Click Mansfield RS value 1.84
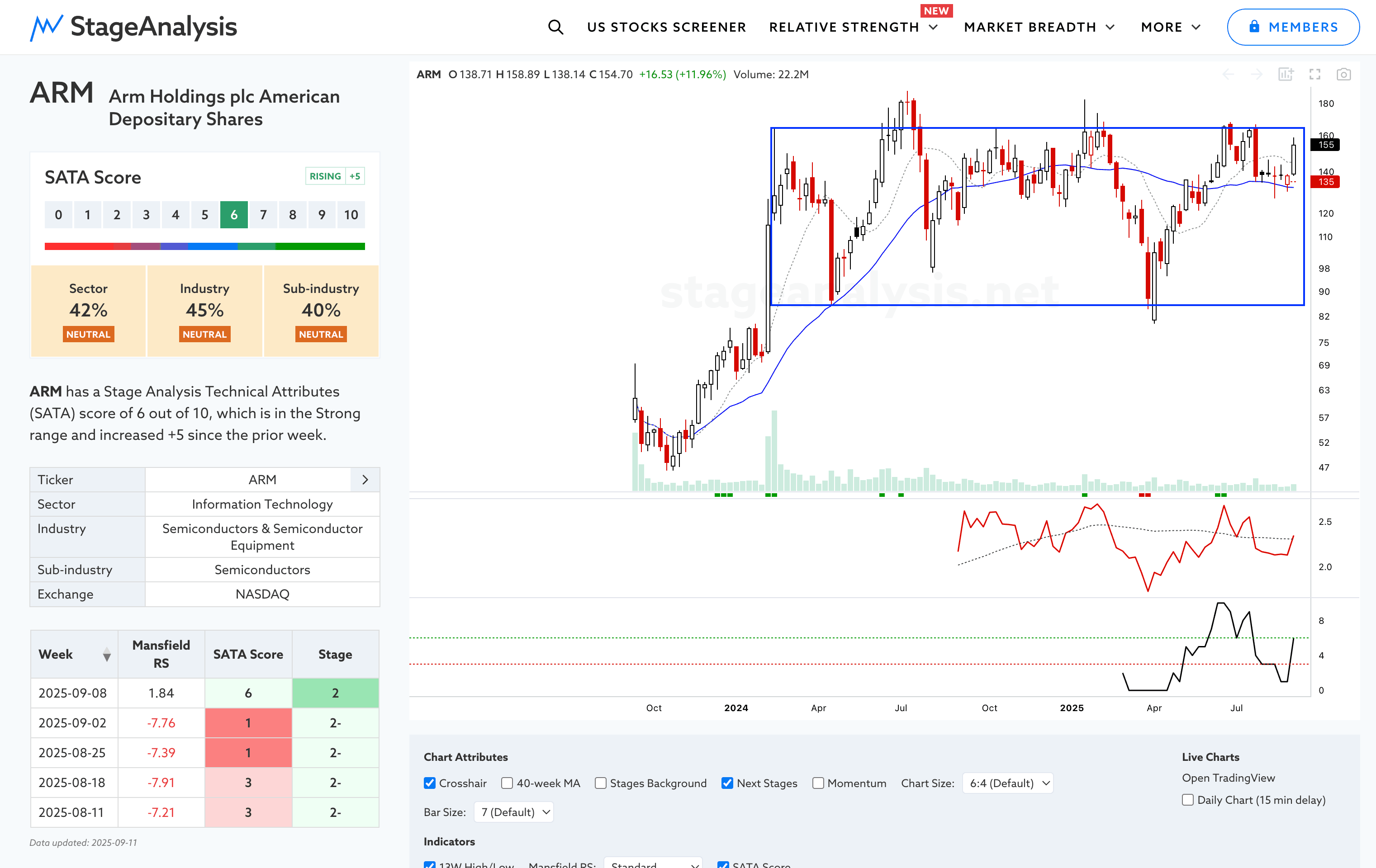Viewport: 1376px width, 868px height. pyautogui.click(x=161, y=693)
